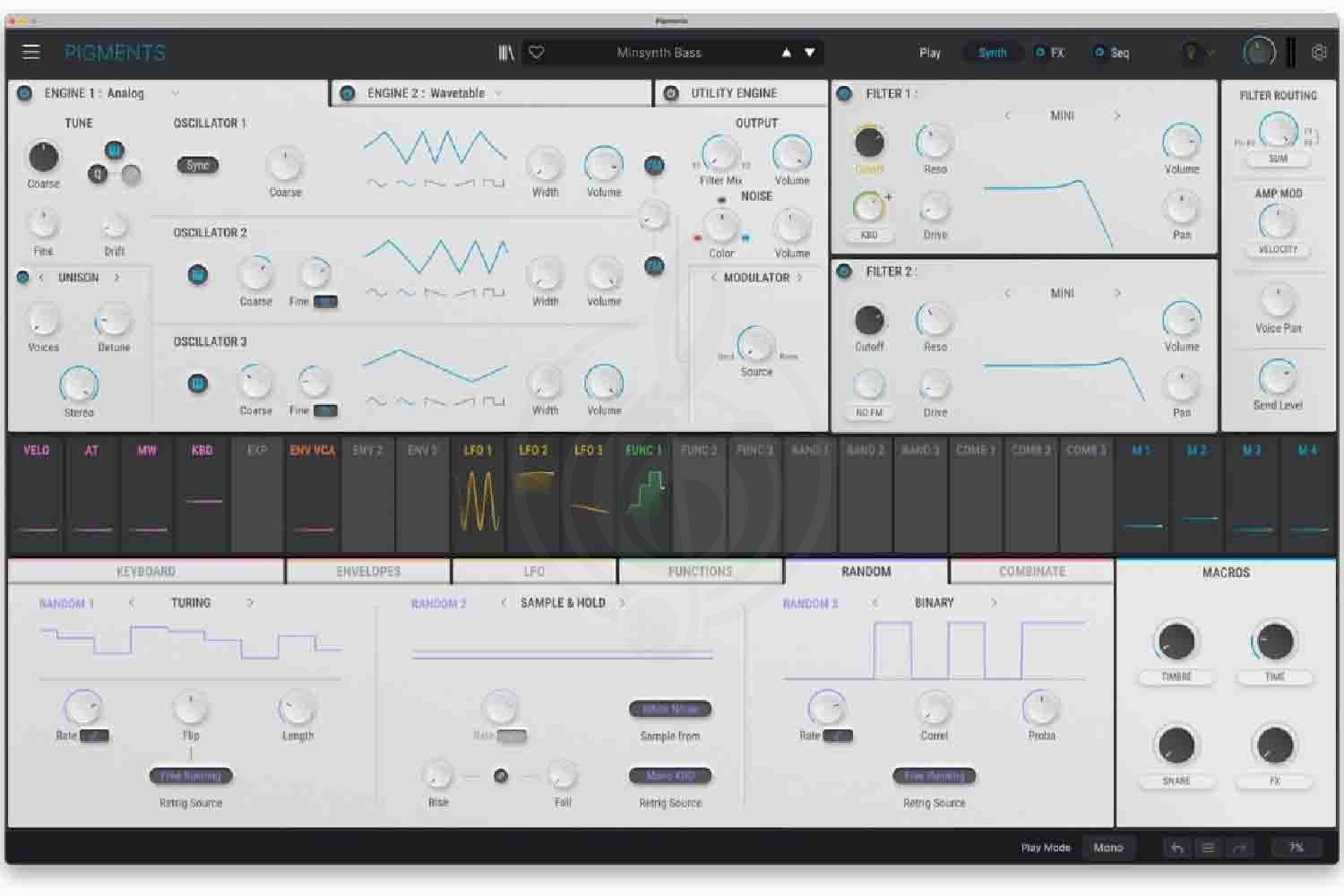Enable the Utility Engine power button
Viewport: 1344px width, 896px height.
click(x=671, y=93)
